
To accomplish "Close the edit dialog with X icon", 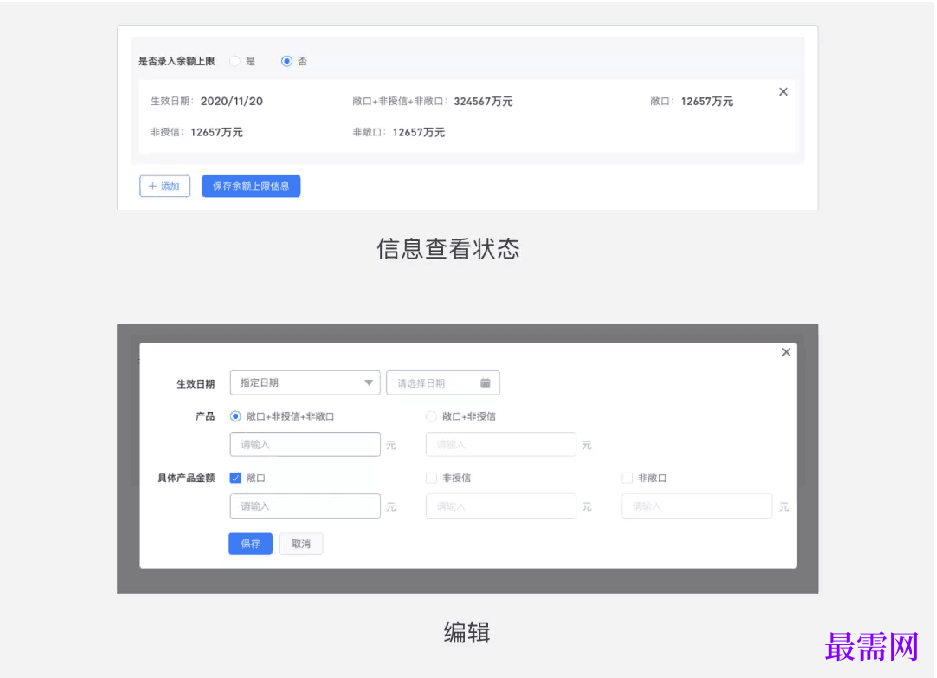I will pos(786,352).
